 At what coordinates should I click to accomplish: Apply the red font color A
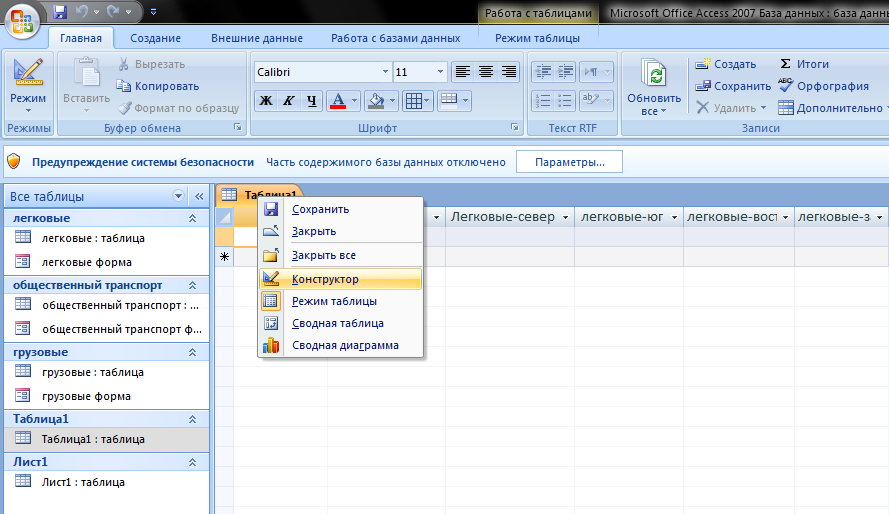[338, 101]
